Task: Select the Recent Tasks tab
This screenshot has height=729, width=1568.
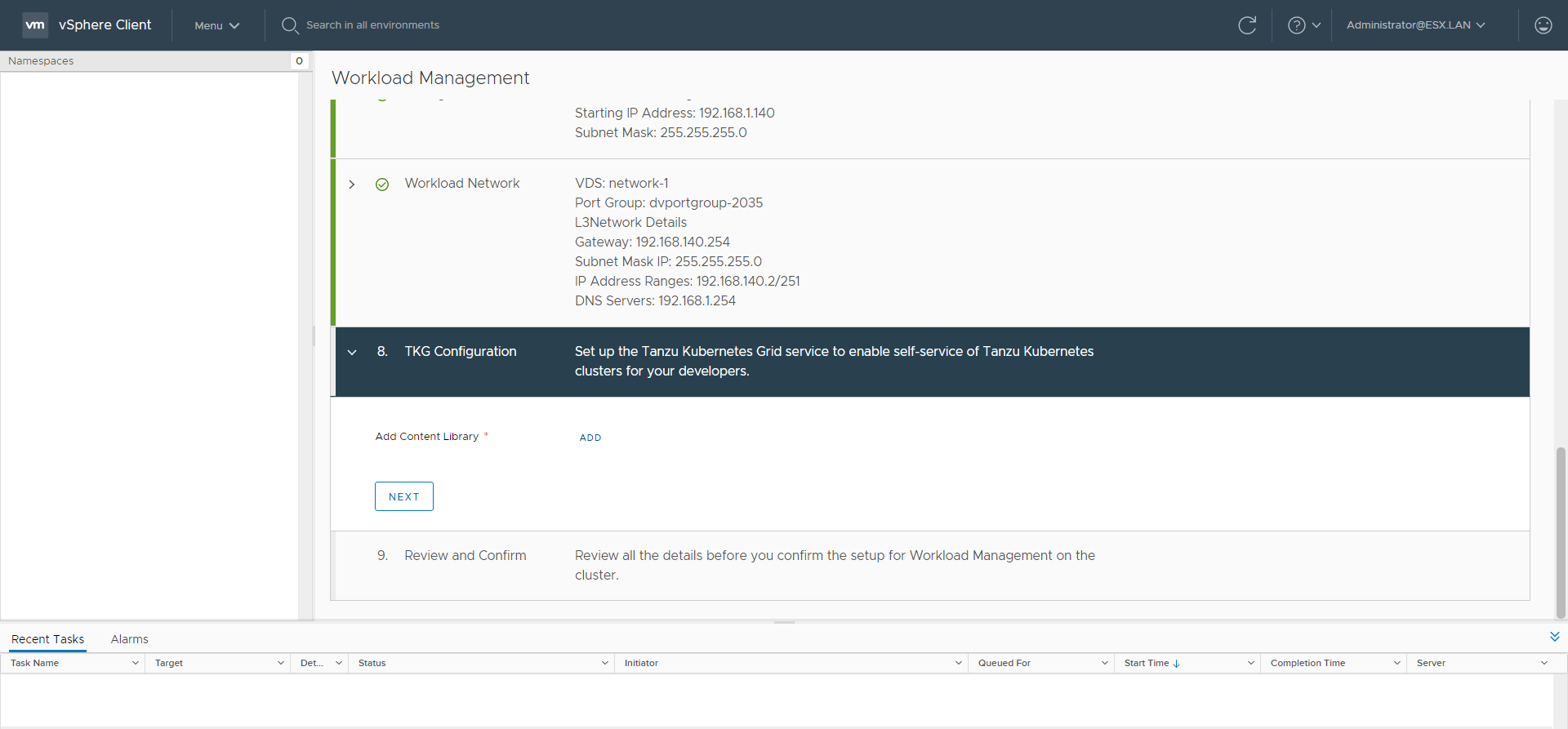Action: coord(47,639)
